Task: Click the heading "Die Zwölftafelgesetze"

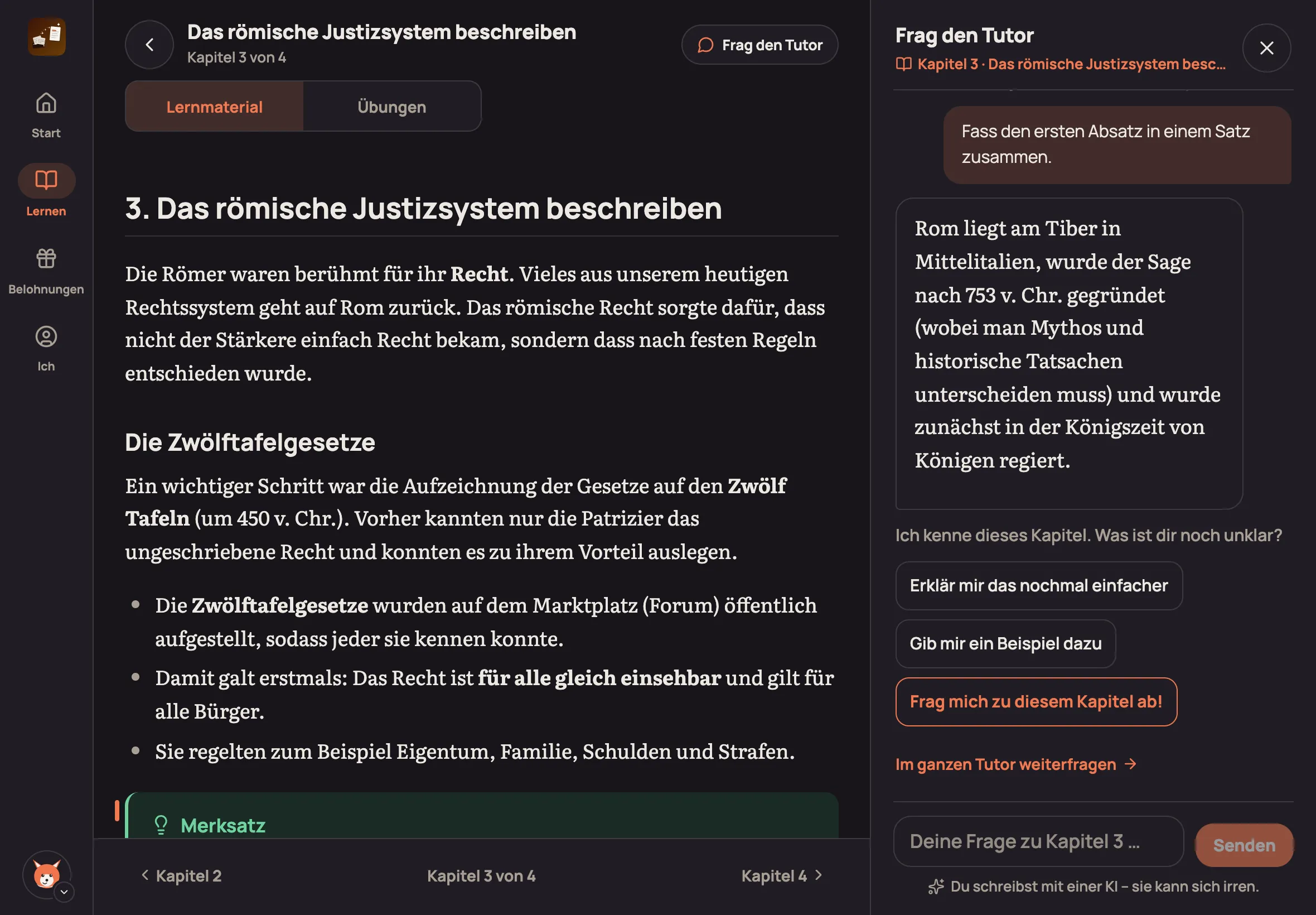Action: point(250,442)
